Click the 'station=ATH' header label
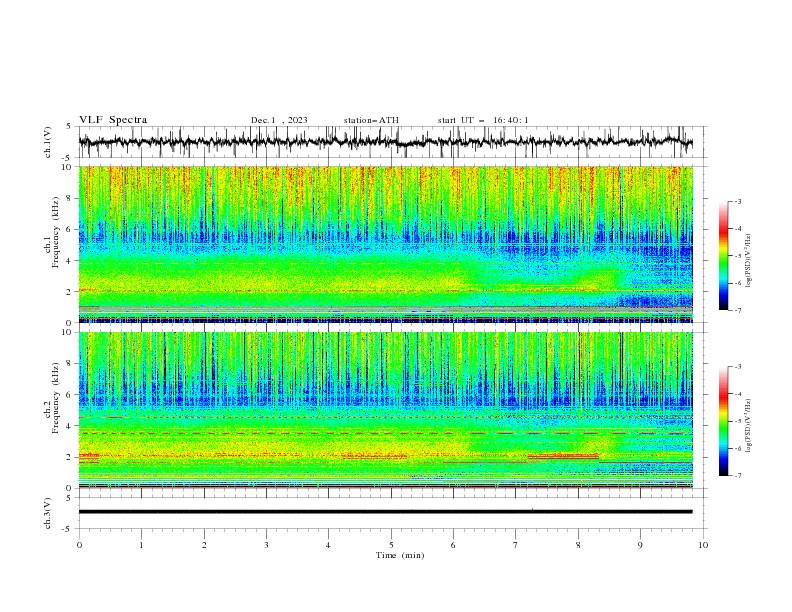Viewport: 792px width, 612px height. point(371,120)
